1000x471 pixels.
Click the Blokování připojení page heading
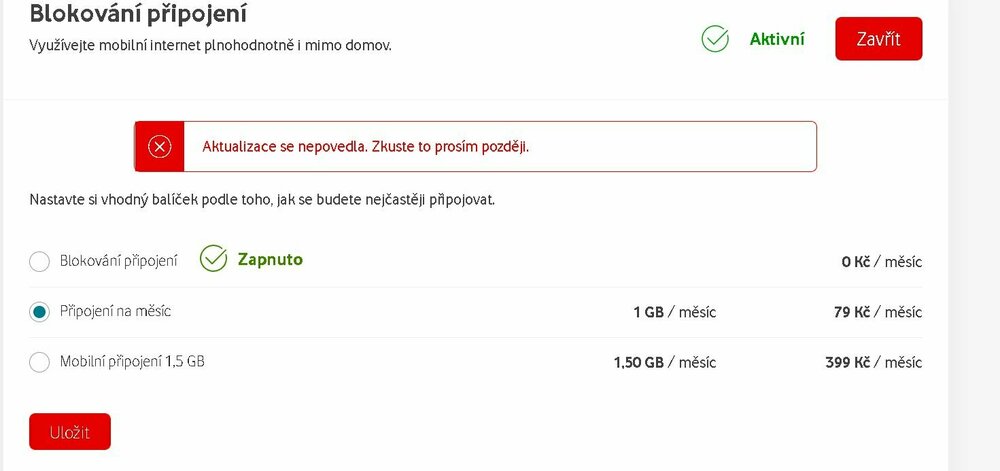click(x=139, y=14)
